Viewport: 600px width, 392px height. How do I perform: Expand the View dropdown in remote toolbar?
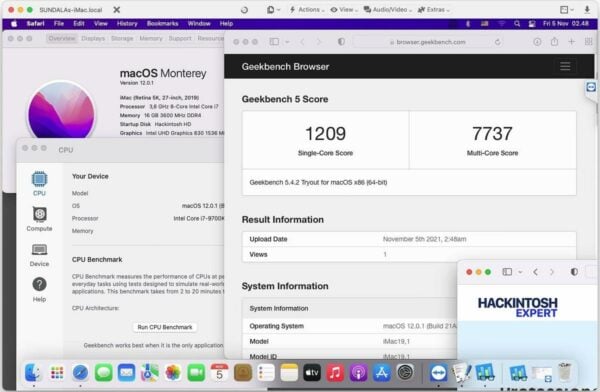click(x=344, y=10)
